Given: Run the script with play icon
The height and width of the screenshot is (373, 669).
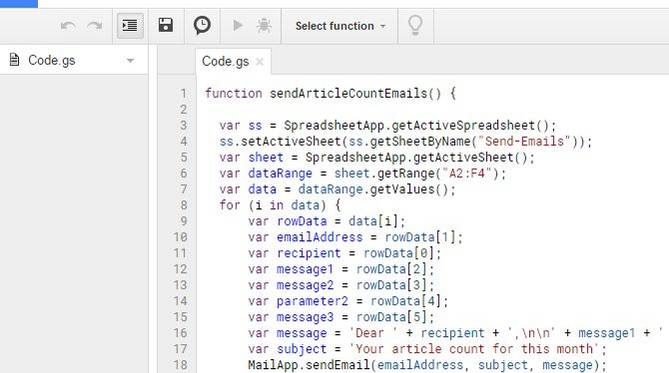Looking at the screenshot, I should pyautogui.click(x=238, y=26).
